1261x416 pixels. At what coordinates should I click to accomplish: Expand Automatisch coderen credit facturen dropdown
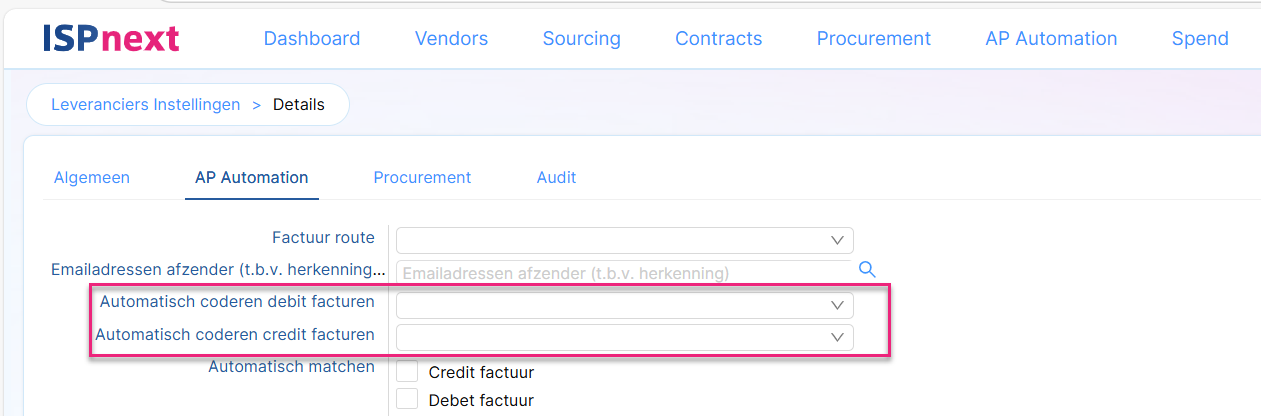tap(837, 337)
